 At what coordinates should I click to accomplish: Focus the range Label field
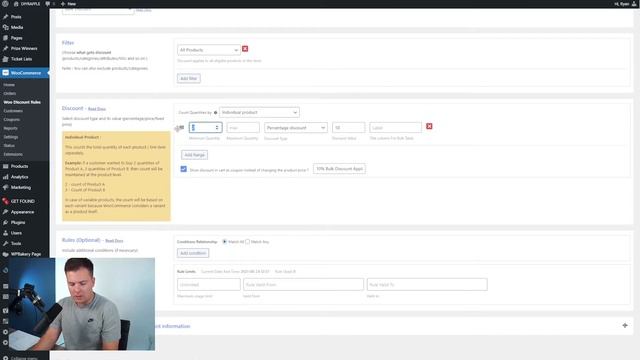[x=396, y=128]
